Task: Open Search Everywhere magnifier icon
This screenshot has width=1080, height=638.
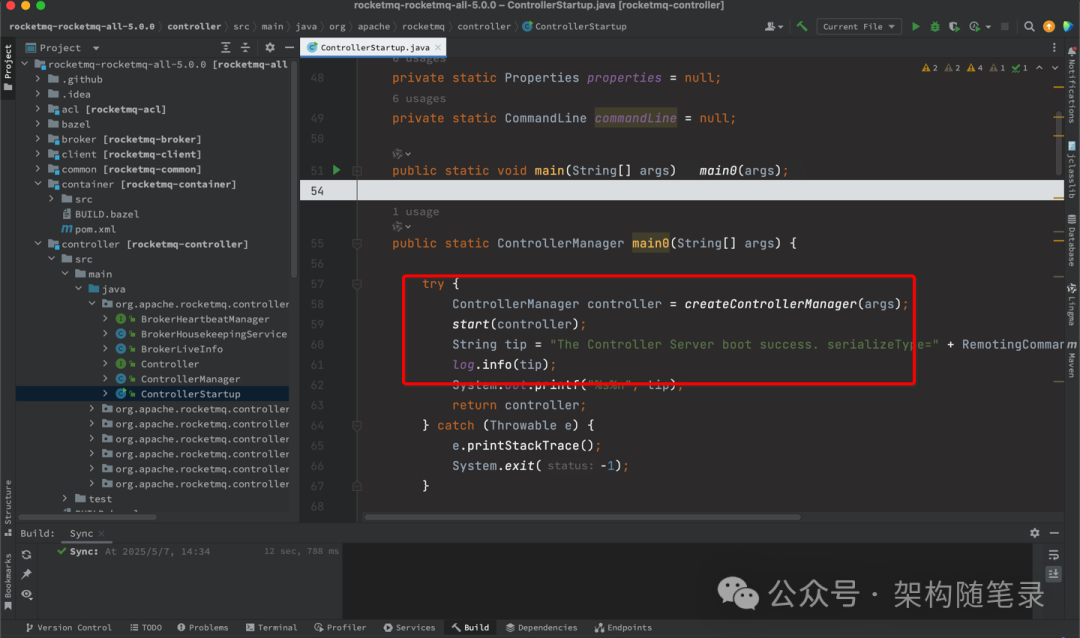Action: point(1029,26)
